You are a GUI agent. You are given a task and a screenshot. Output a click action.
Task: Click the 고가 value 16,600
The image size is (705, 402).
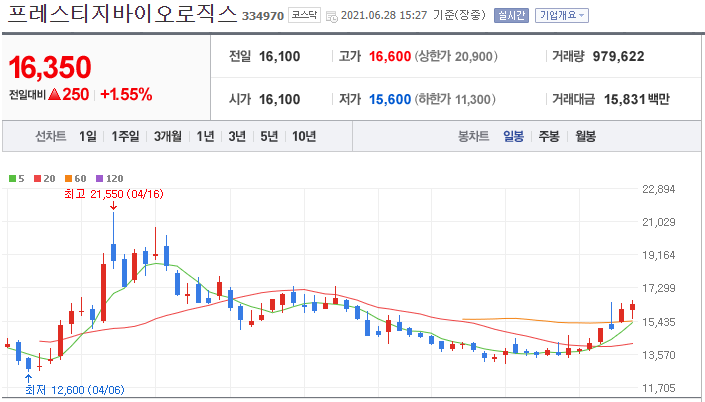(x=390, y=57)
